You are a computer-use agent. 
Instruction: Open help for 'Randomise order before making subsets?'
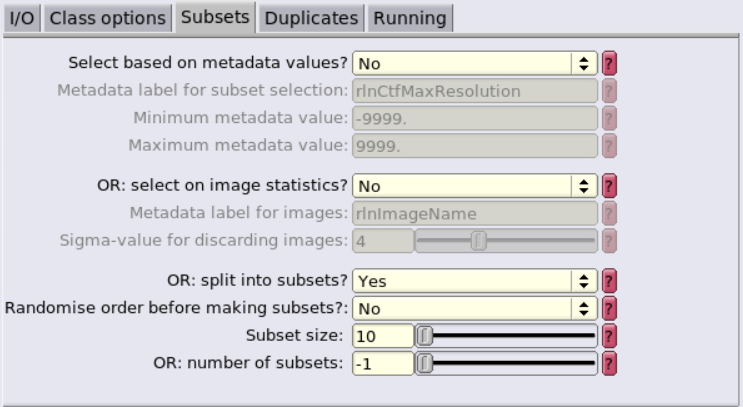[609, 308]
